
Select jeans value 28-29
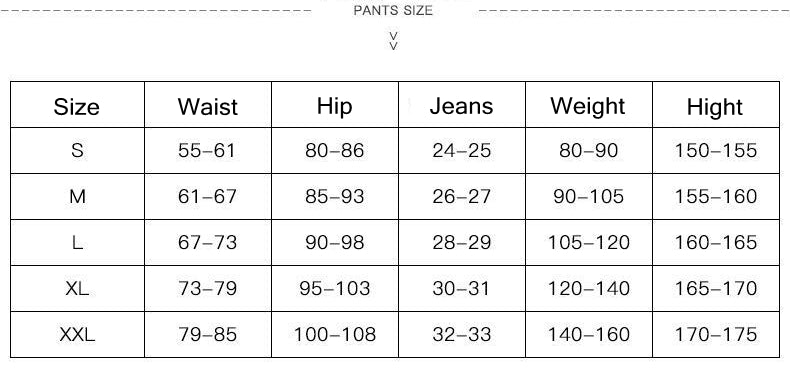coord(462,242)
